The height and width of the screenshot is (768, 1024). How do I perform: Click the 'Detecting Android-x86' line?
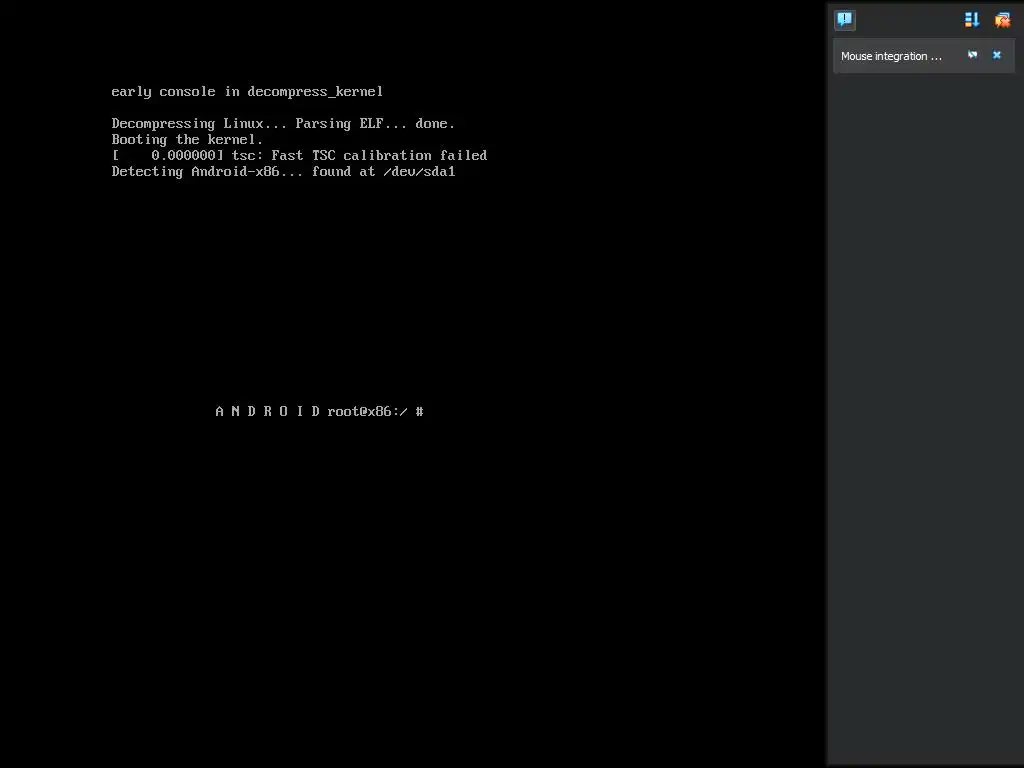[283, 171]
